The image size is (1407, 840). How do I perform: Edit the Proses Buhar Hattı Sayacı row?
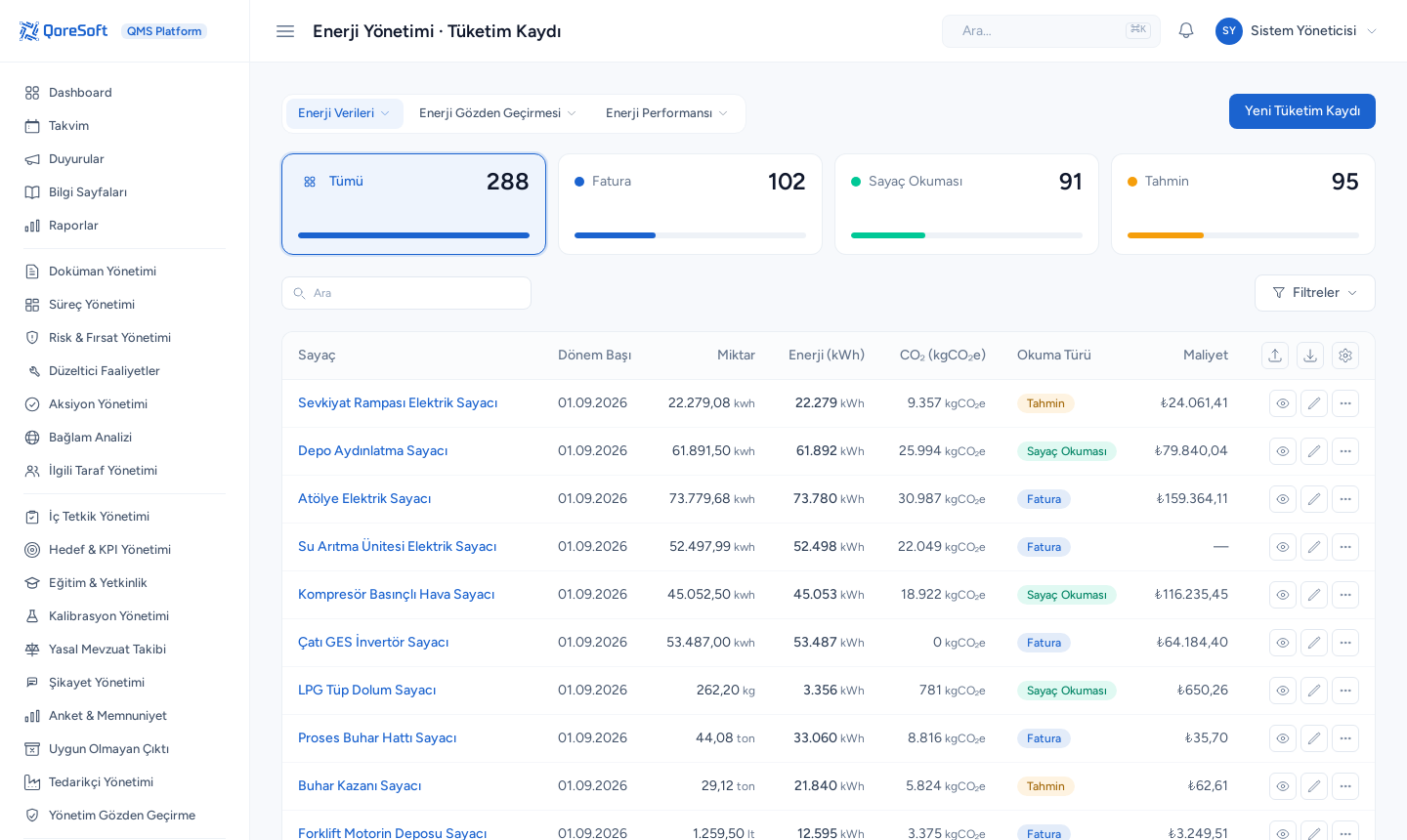tap(1314, 738)
